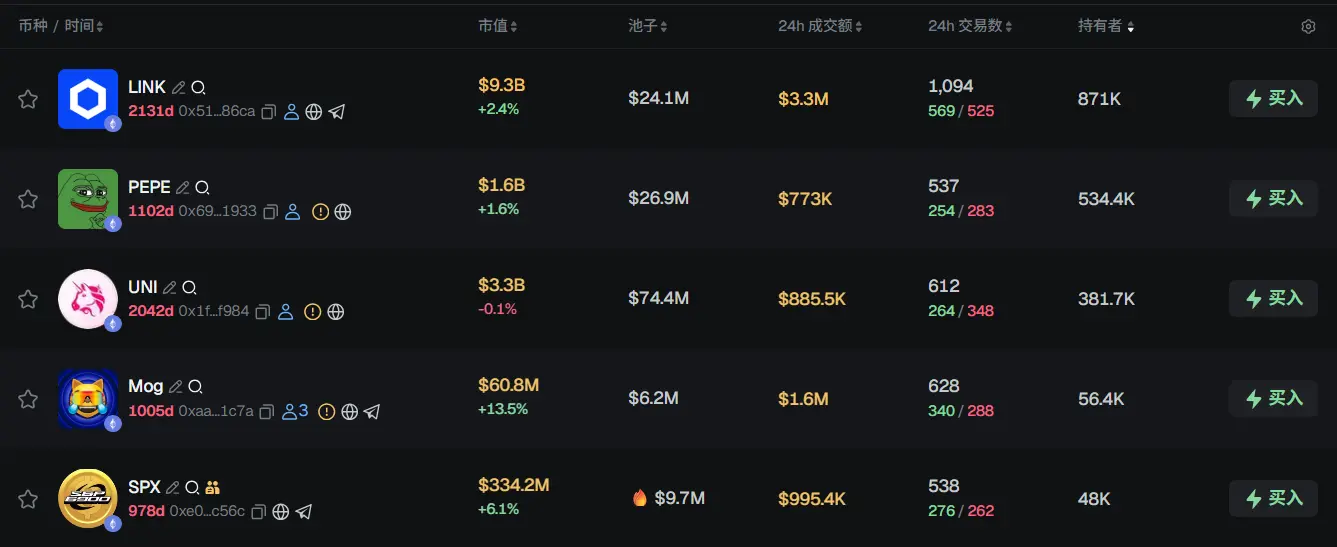Click the 池子 column header
Screen dimensions: 1337x547
[x=647, y=26]
